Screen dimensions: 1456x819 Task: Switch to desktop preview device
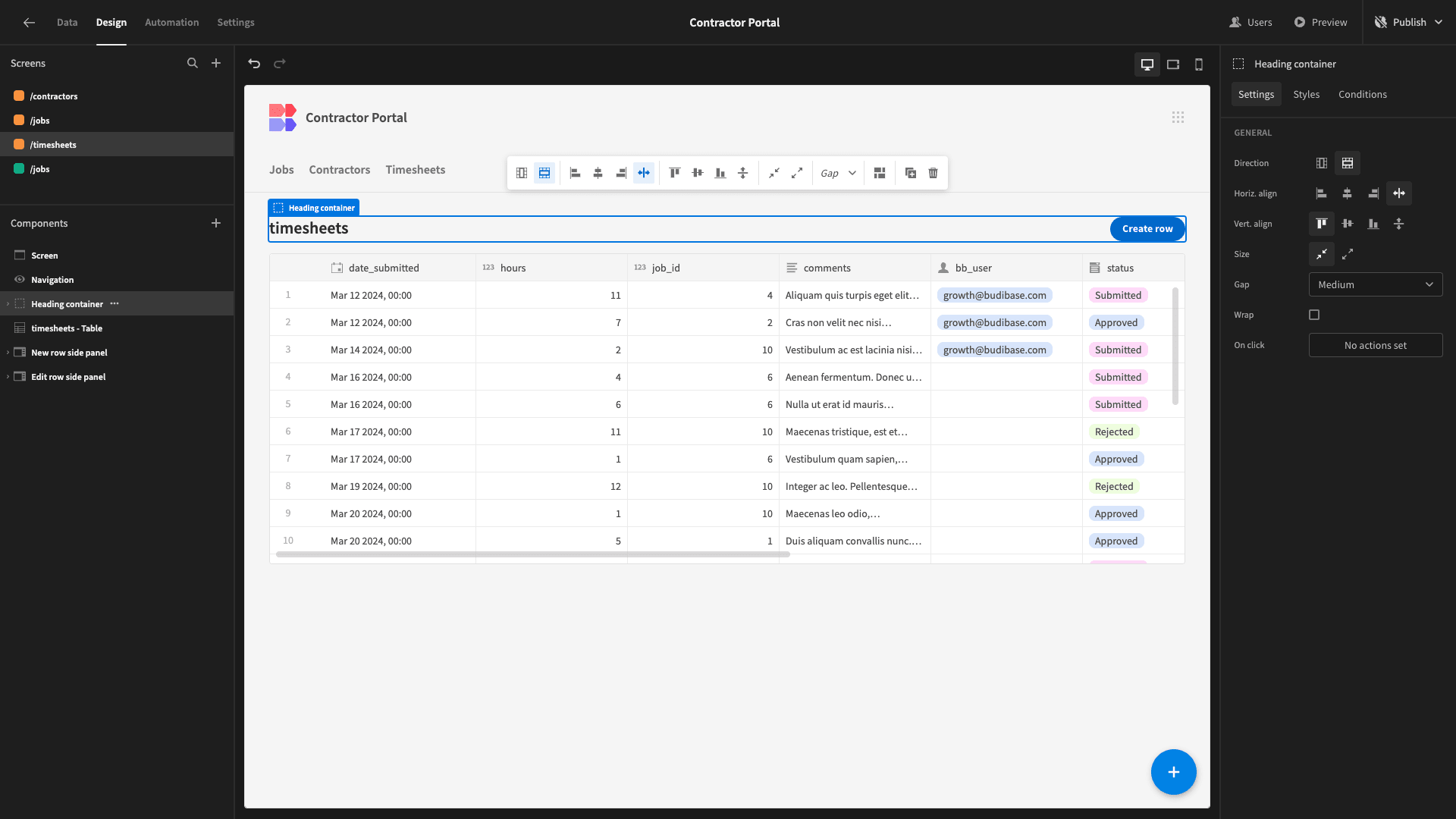(1147, 64)
